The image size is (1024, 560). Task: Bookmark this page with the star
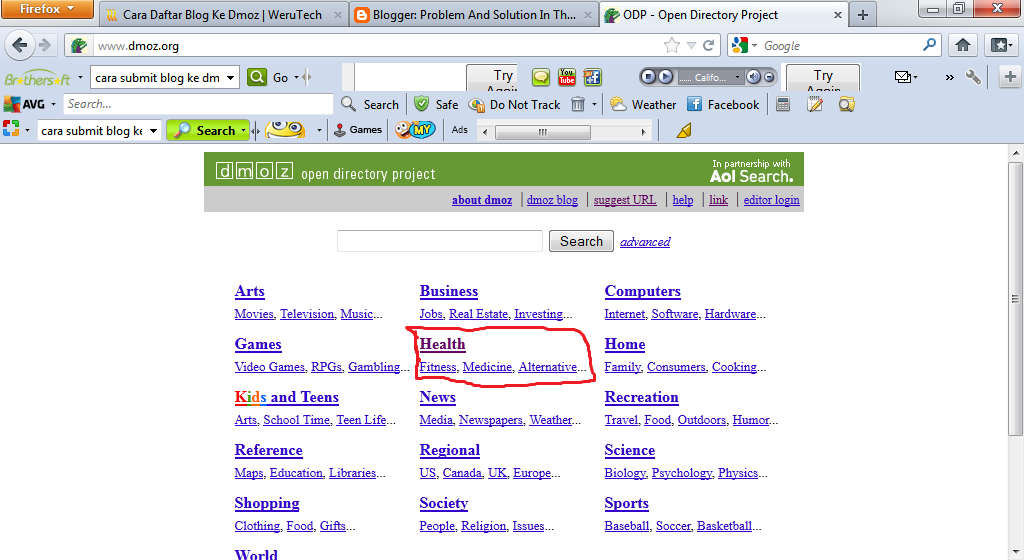pos(671,45)
